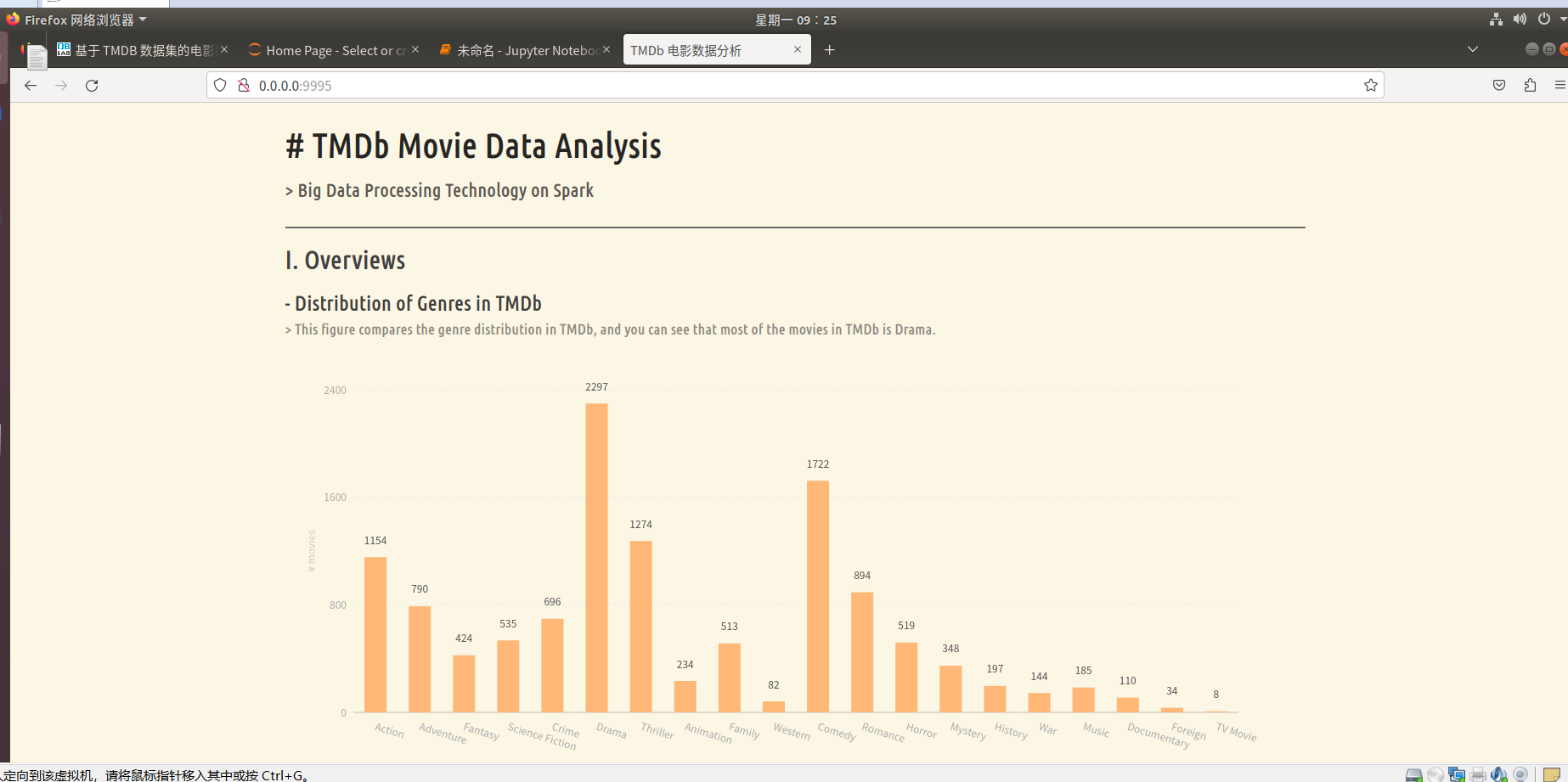
Task: Click the volume speaker icon in top bar
Action: pos(1520,19)
